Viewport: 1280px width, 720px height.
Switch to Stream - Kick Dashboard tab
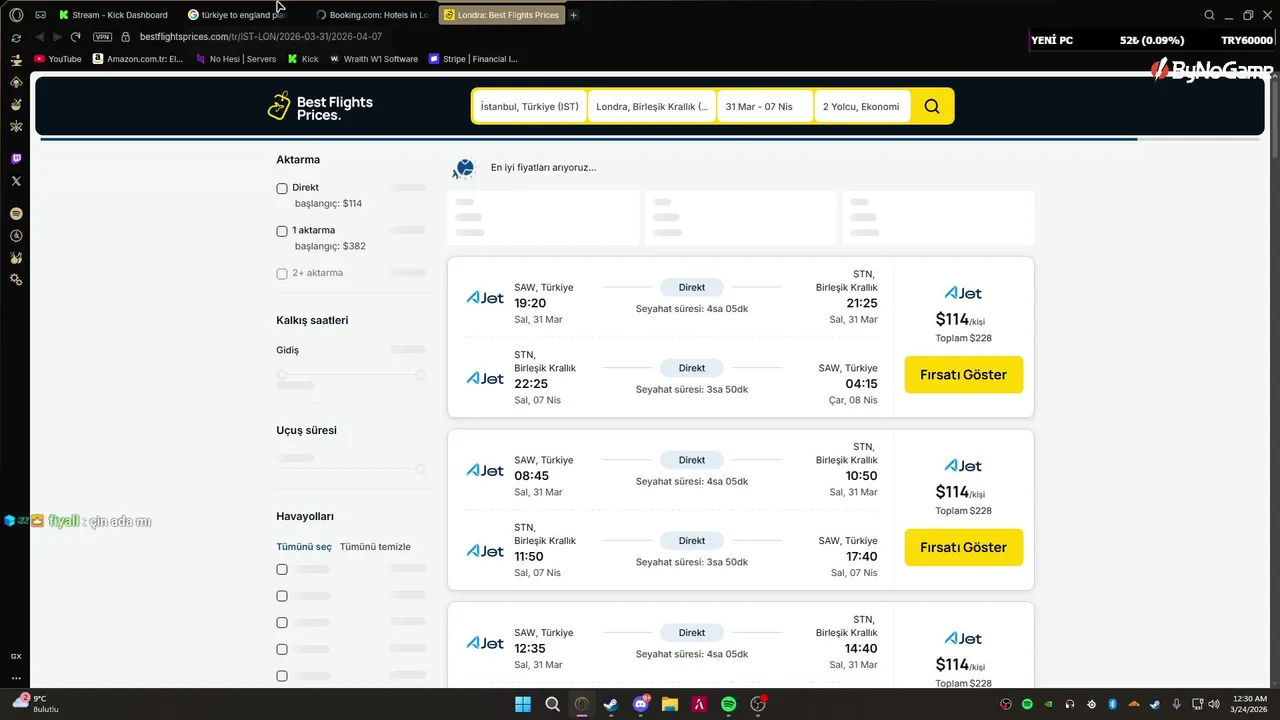[115, 15]
